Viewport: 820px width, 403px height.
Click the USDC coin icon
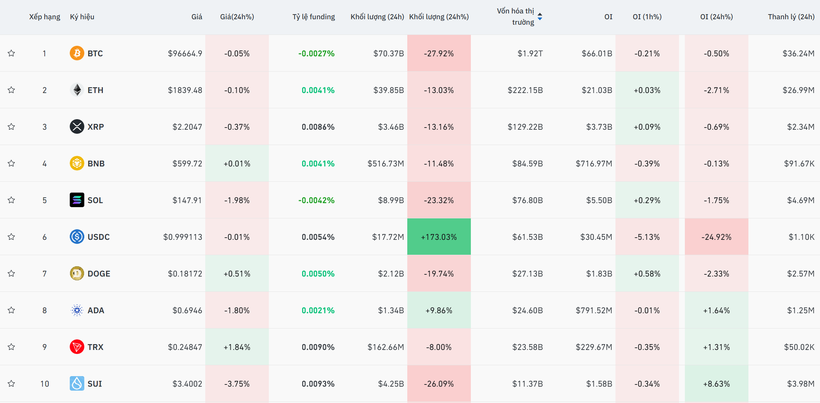pyautogui.click(x=77, y=237)
